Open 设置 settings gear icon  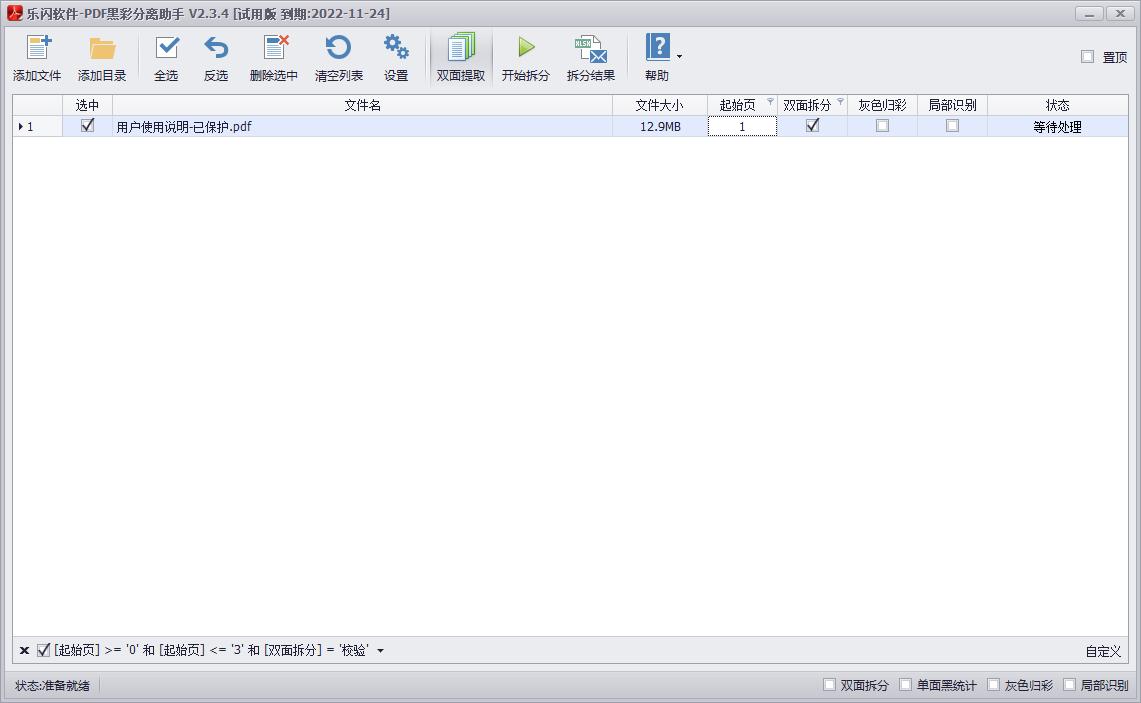point(396,48)
